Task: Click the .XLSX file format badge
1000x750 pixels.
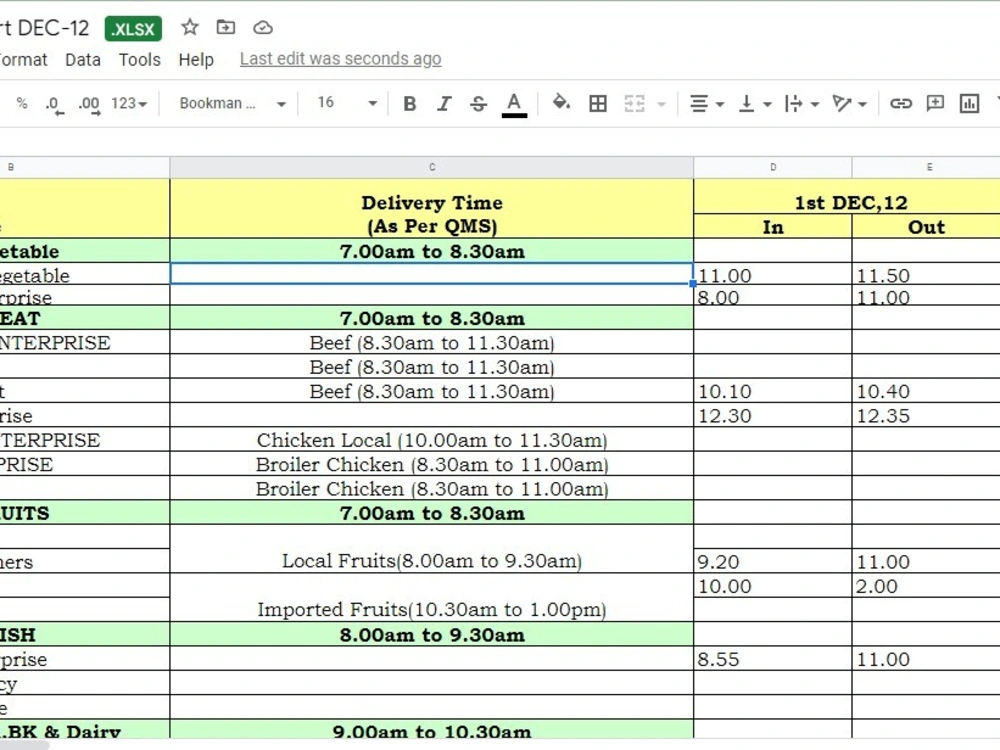Action: [x=133, y=29]
